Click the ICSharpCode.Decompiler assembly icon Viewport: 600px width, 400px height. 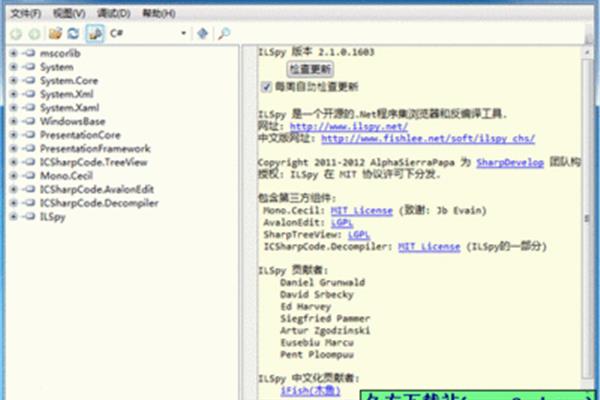click(x=29, y=203)
